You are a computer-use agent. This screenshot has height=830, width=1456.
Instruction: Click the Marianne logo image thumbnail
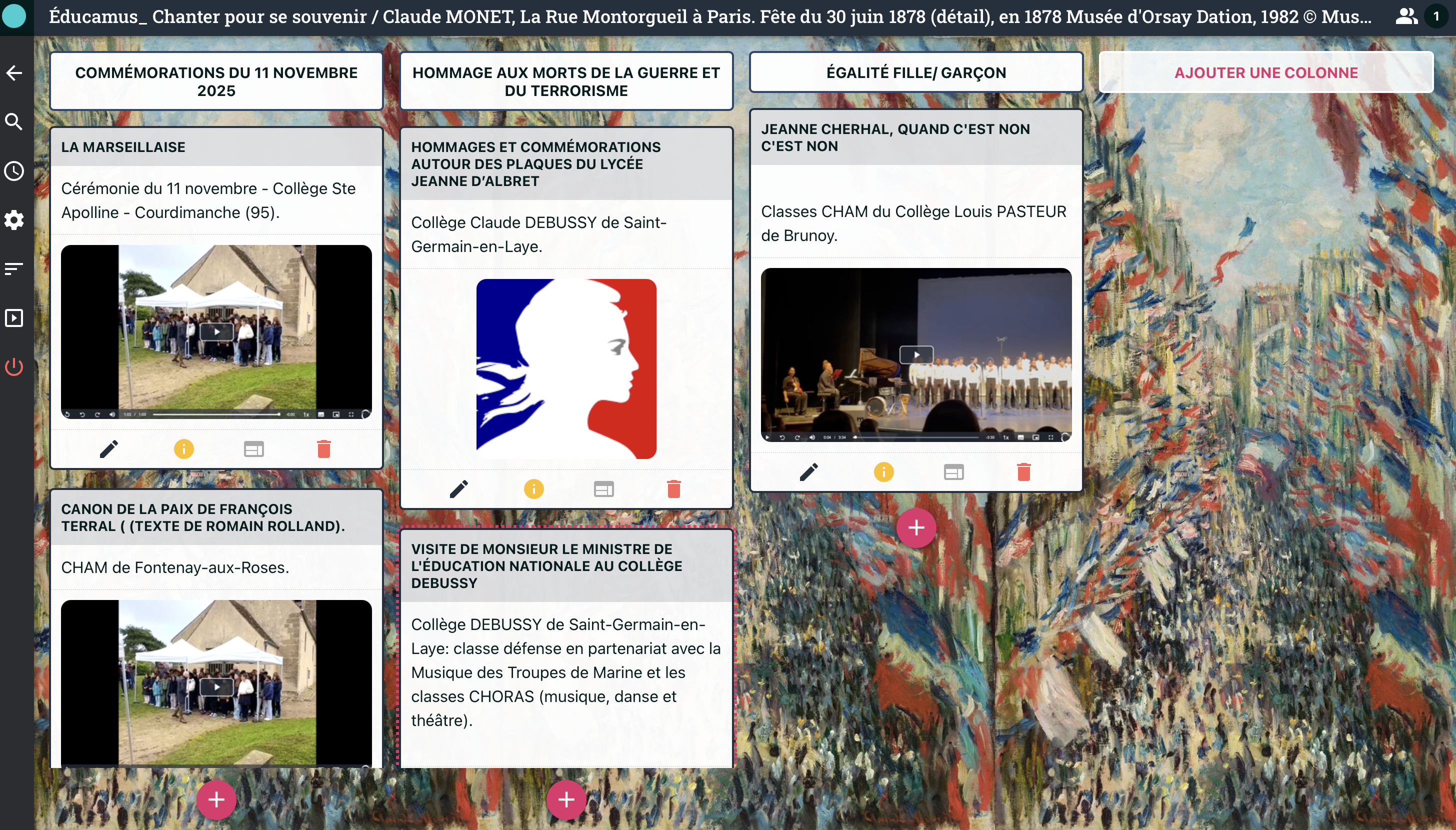click(x=566, y=369)
